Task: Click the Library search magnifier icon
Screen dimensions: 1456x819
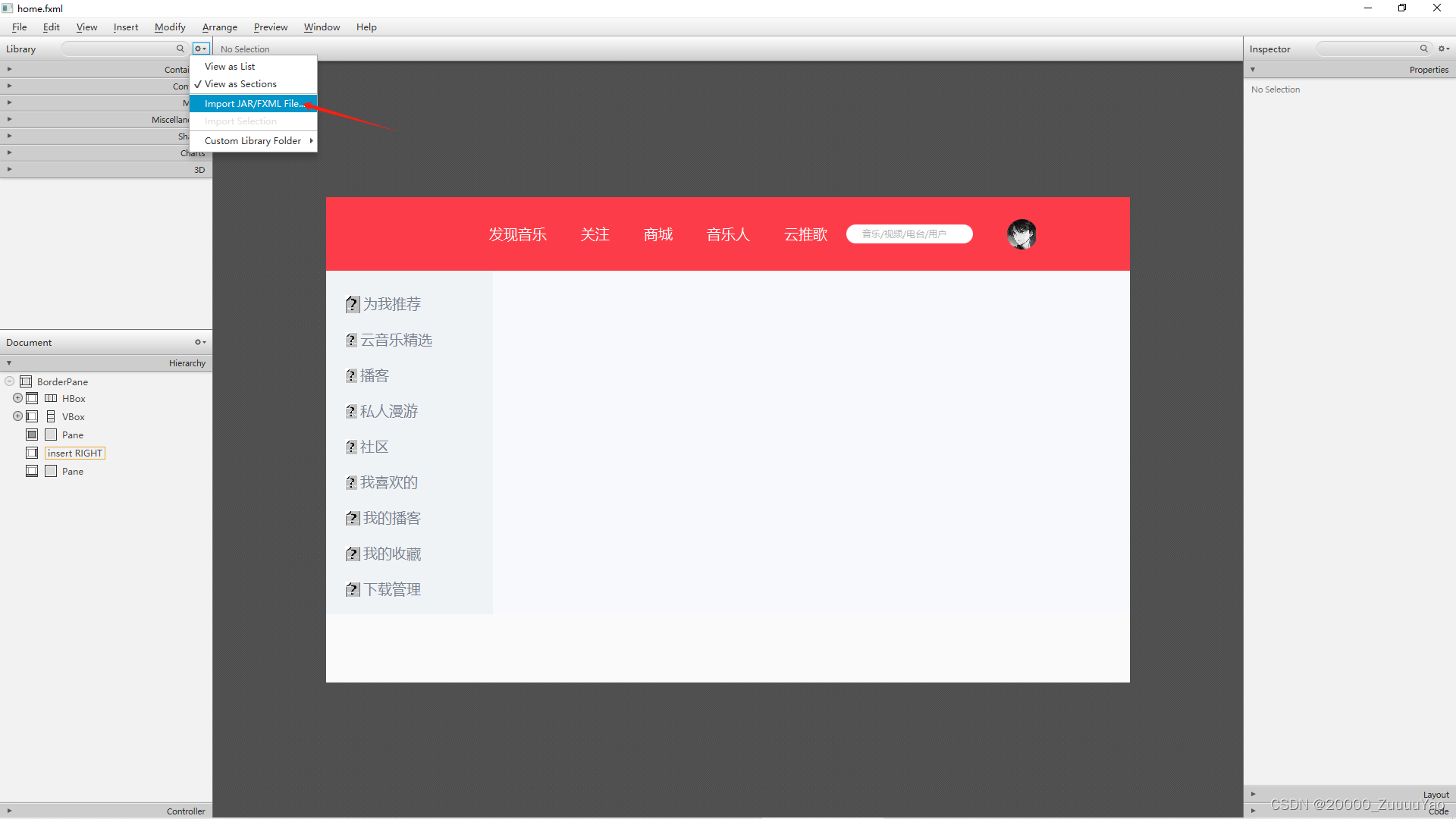Action: pyautogui.click(x=180, y=49)
